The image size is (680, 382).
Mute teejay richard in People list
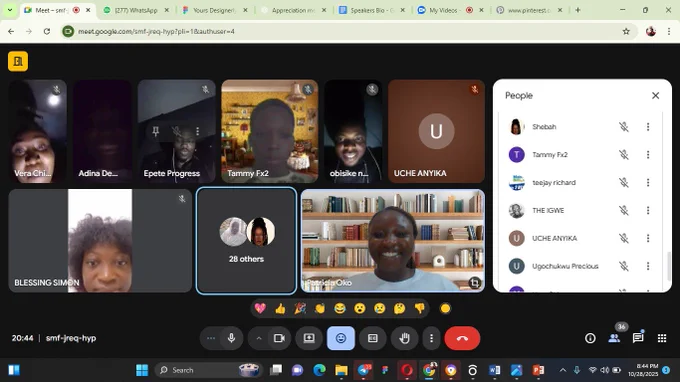coord(624,183)
